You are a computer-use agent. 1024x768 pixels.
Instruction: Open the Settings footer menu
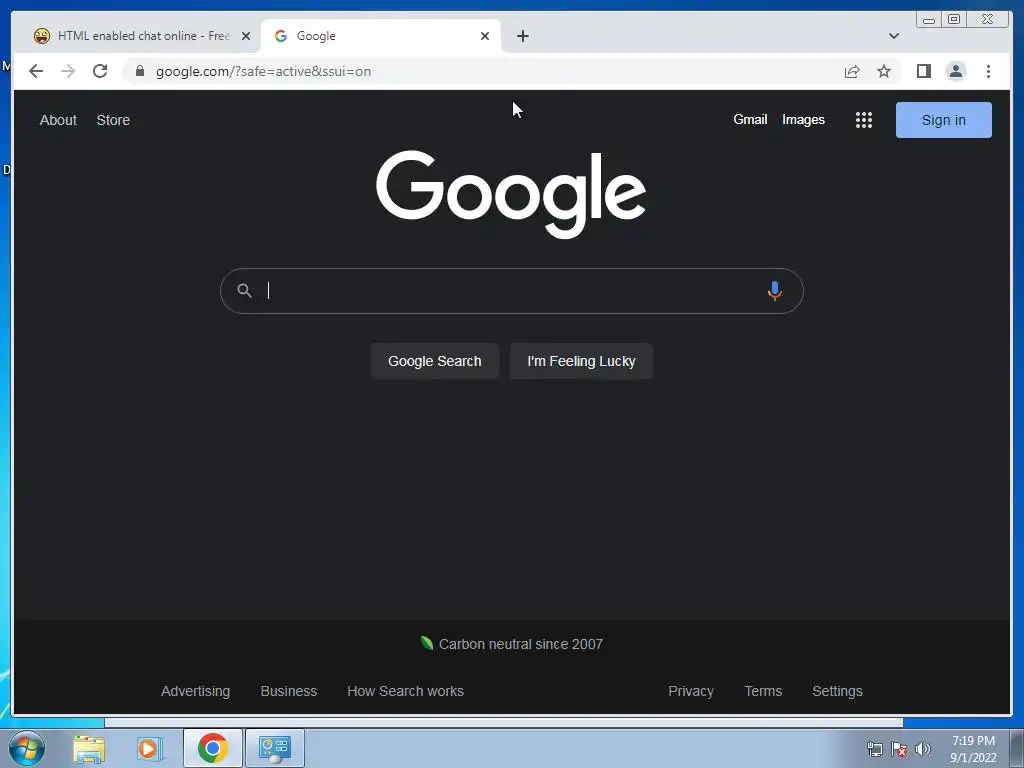[x=837, y=691]
